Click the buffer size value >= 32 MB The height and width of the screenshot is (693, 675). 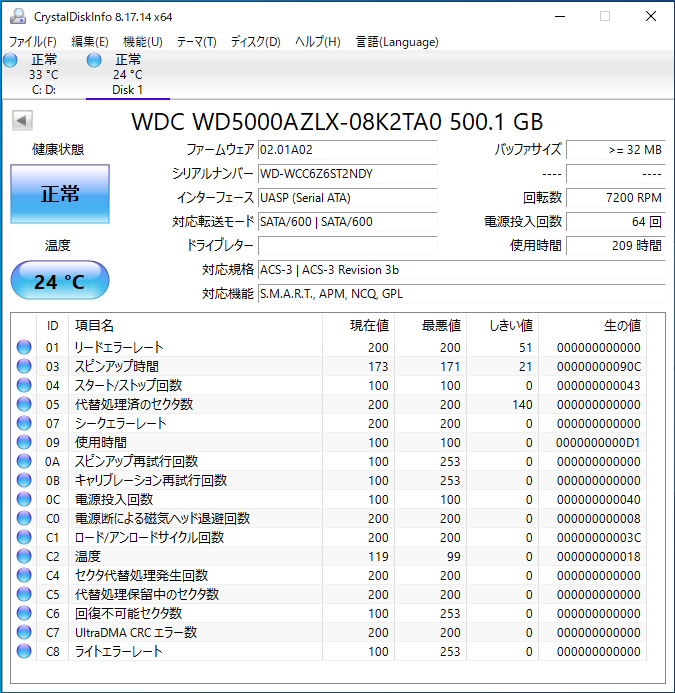[615, 150]
